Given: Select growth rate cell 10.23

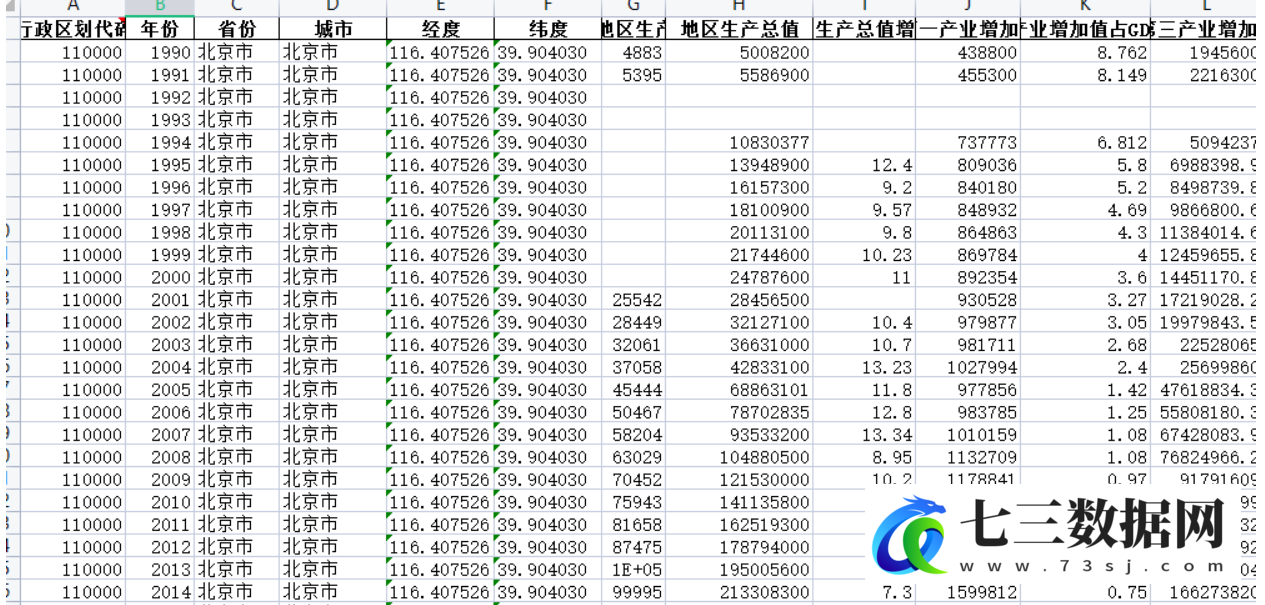Looking at the screenshot, I should tap(864, 255).
